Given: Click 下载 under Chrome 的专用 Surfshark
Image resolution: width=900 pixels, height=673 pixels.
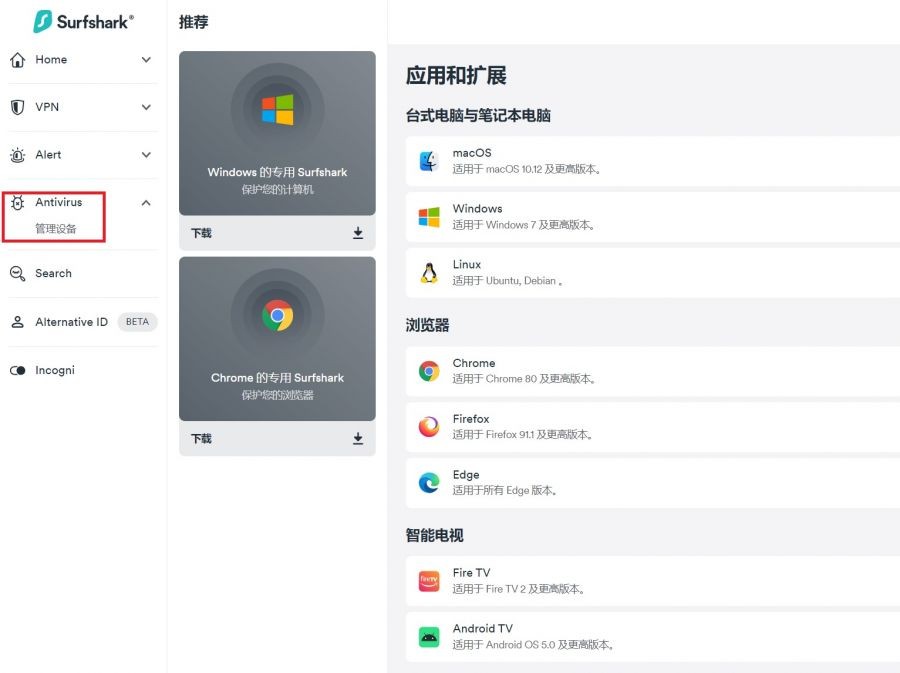Looking at the screenshot, I should (x=202, y=438).
